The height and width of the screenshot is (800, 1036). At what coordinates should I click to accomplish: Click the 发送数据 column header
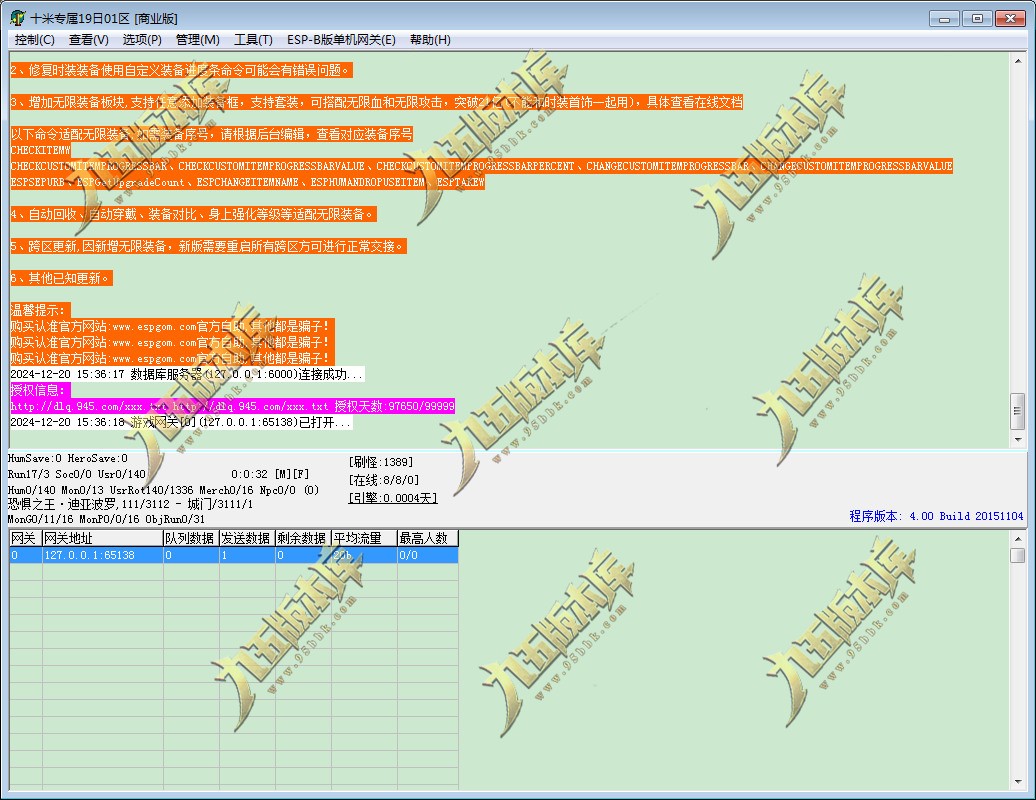click(x=247, y=538)
